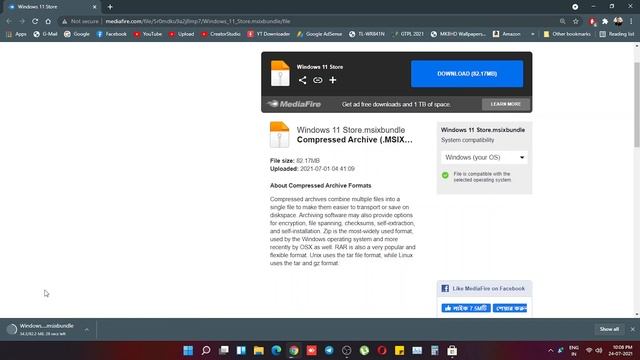Open the TL-WR841N bookmark
Screen dimensions: 640x360
(x=367, y=34)
